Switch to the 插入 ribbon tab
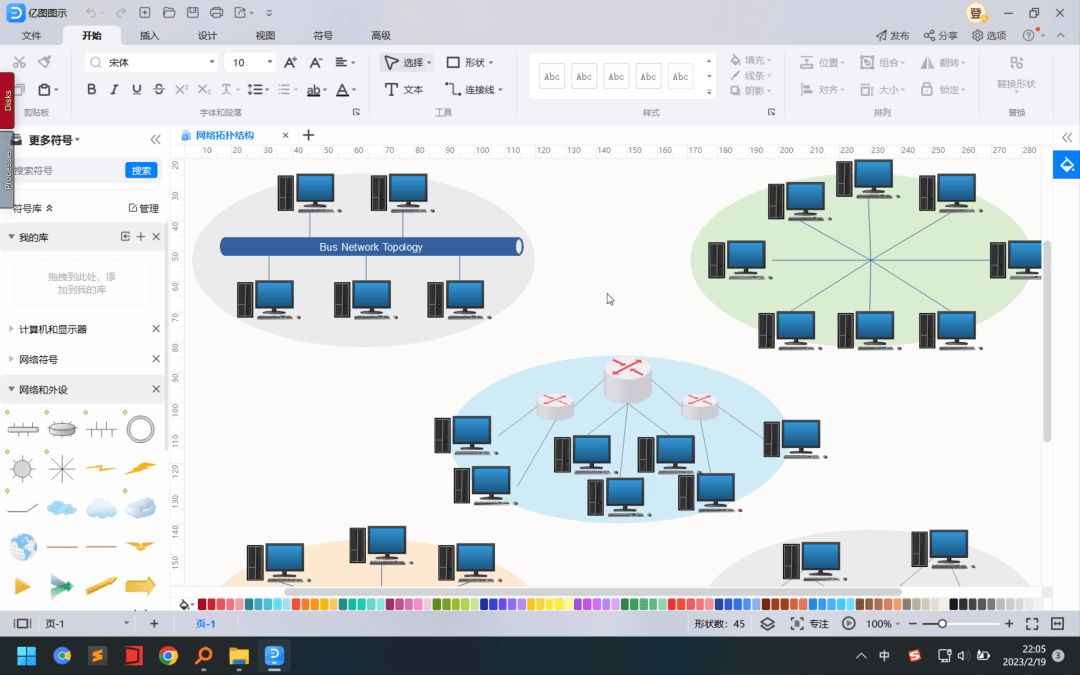 tap(149, 35)
